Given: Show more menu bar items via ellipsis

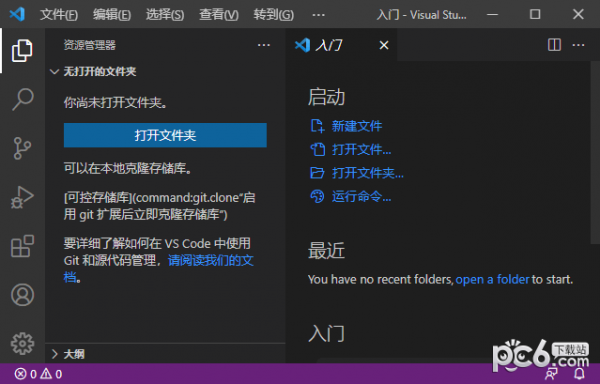Looking at the screenshot, I should pos(318,15).
